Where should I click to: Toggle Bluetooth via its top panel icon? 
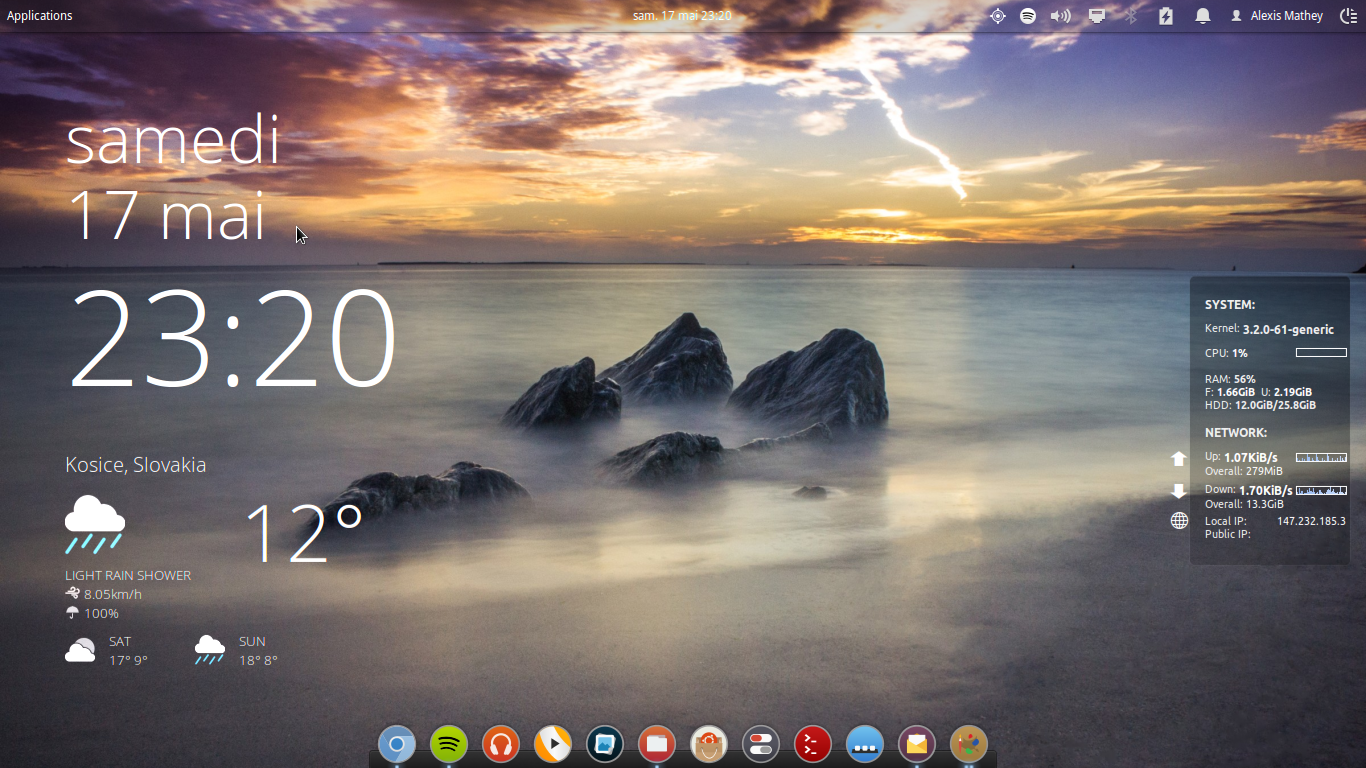click(1131, 15)
